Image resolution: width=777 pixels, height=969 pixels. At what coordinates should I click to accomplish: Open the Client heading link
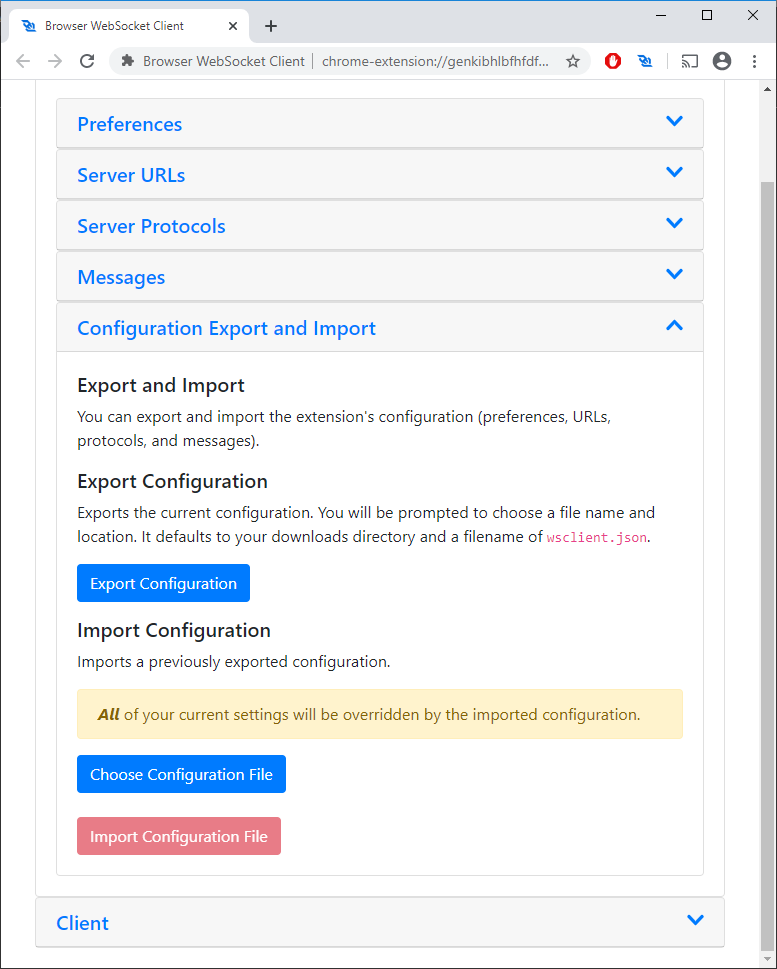(82, 923)
